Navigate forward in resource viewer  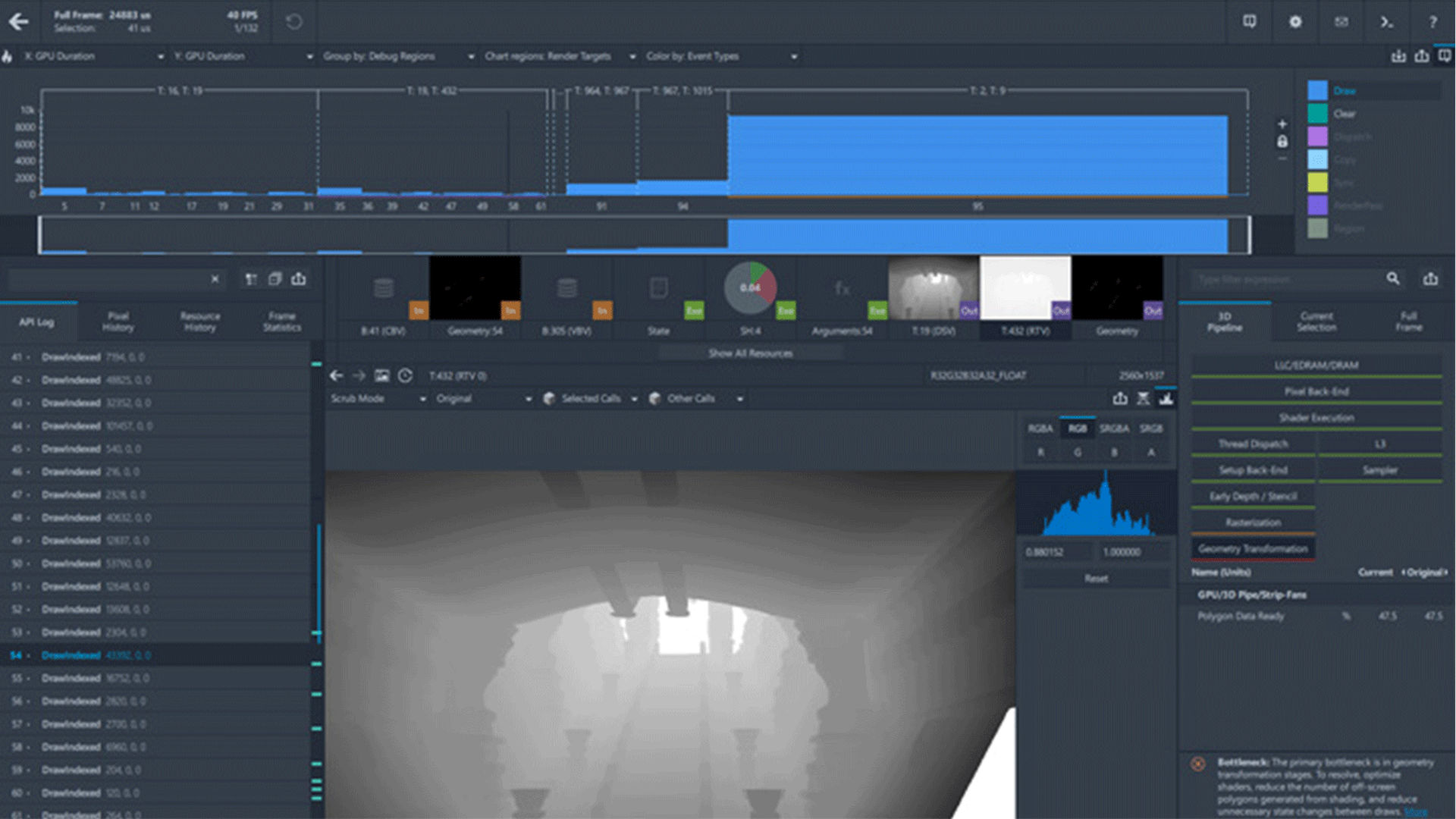(359, 375)
